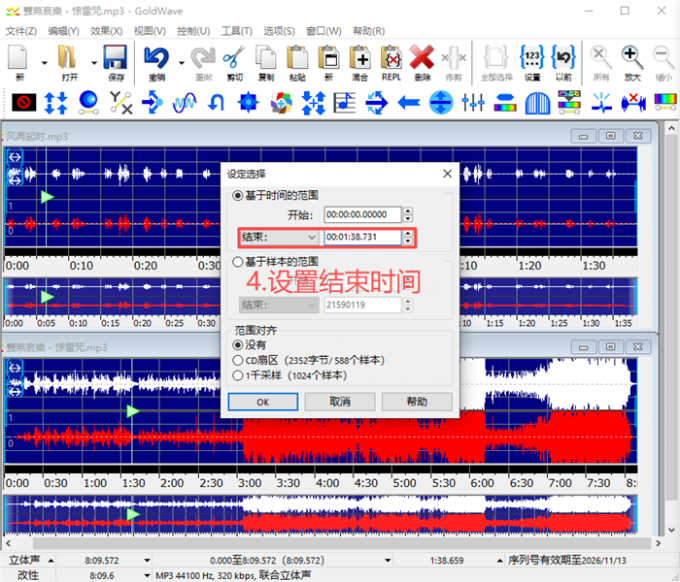Select the sample-based range (基于样本的范围) radio button
Screen dimensions: 680x582
pyautogui.click(x=238, y=262)
